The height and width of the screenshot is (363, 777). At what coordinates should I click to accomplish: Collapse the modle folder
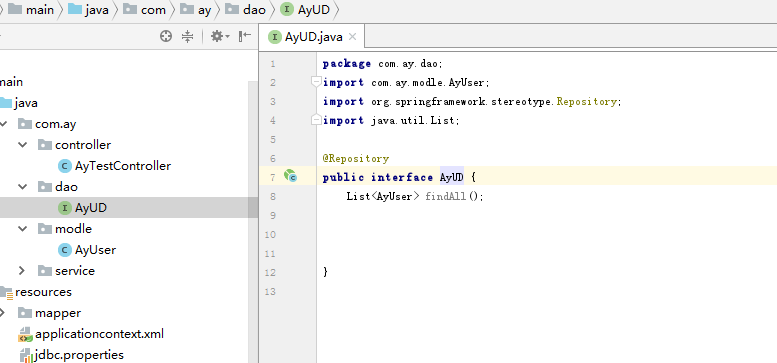tap(22, 228)
